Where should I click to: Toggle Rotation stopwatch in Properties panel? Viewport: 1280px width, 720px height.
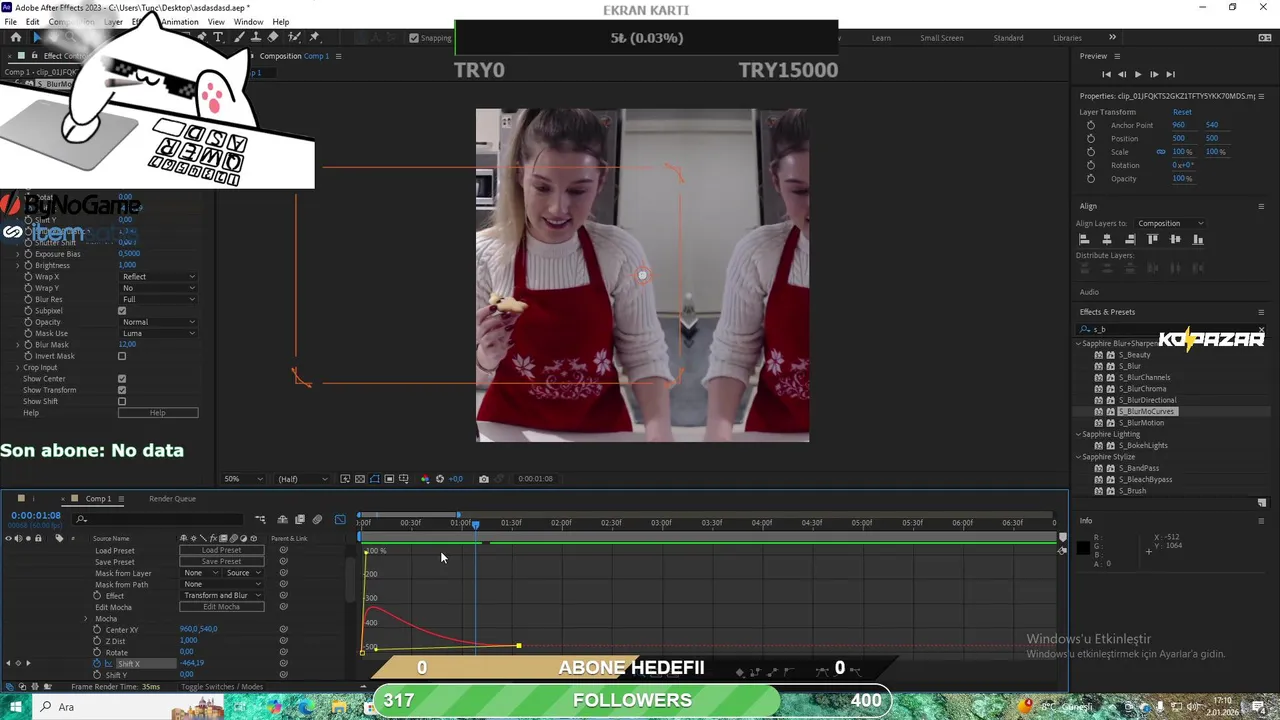(x=1091, y=165)
